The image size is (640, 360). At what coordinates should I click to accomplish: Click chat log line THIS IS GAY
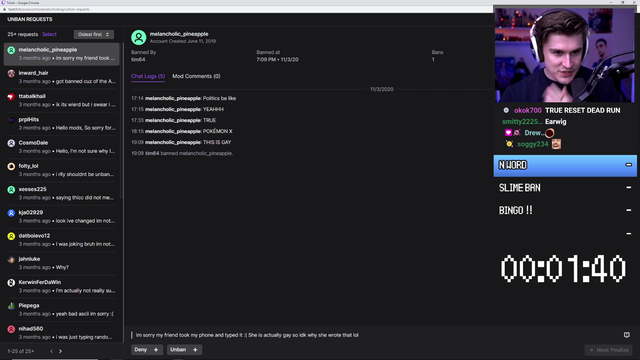181,142
